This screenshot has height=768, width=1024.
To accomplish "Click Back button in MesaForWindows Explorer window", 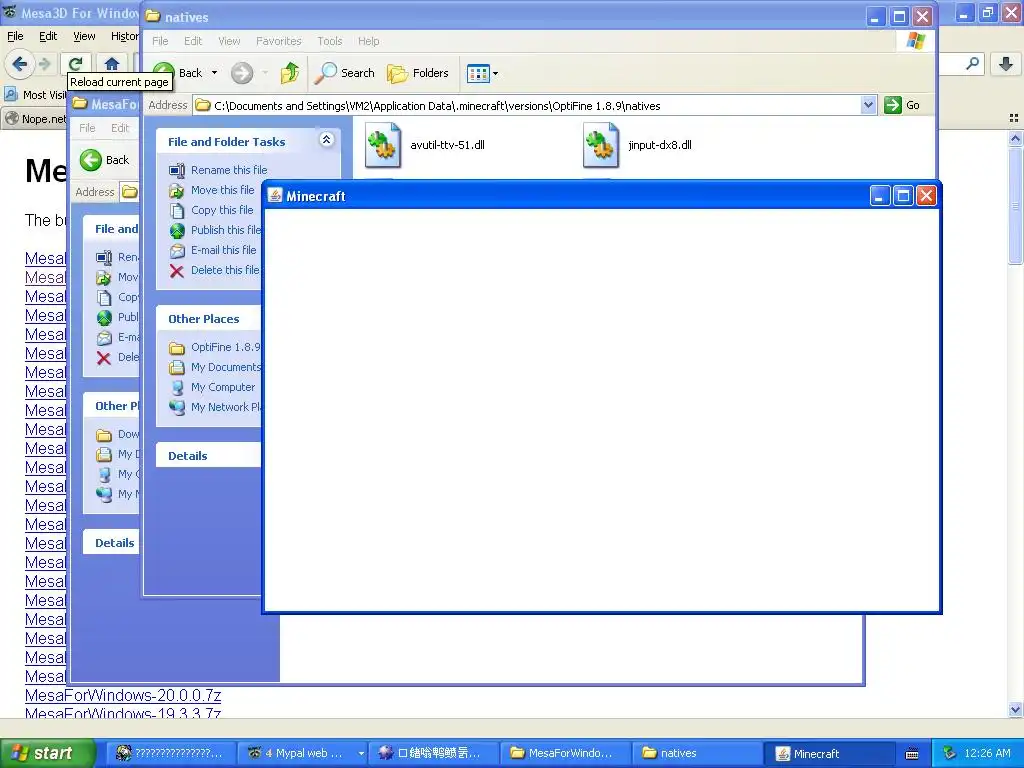I will point(105,160).
